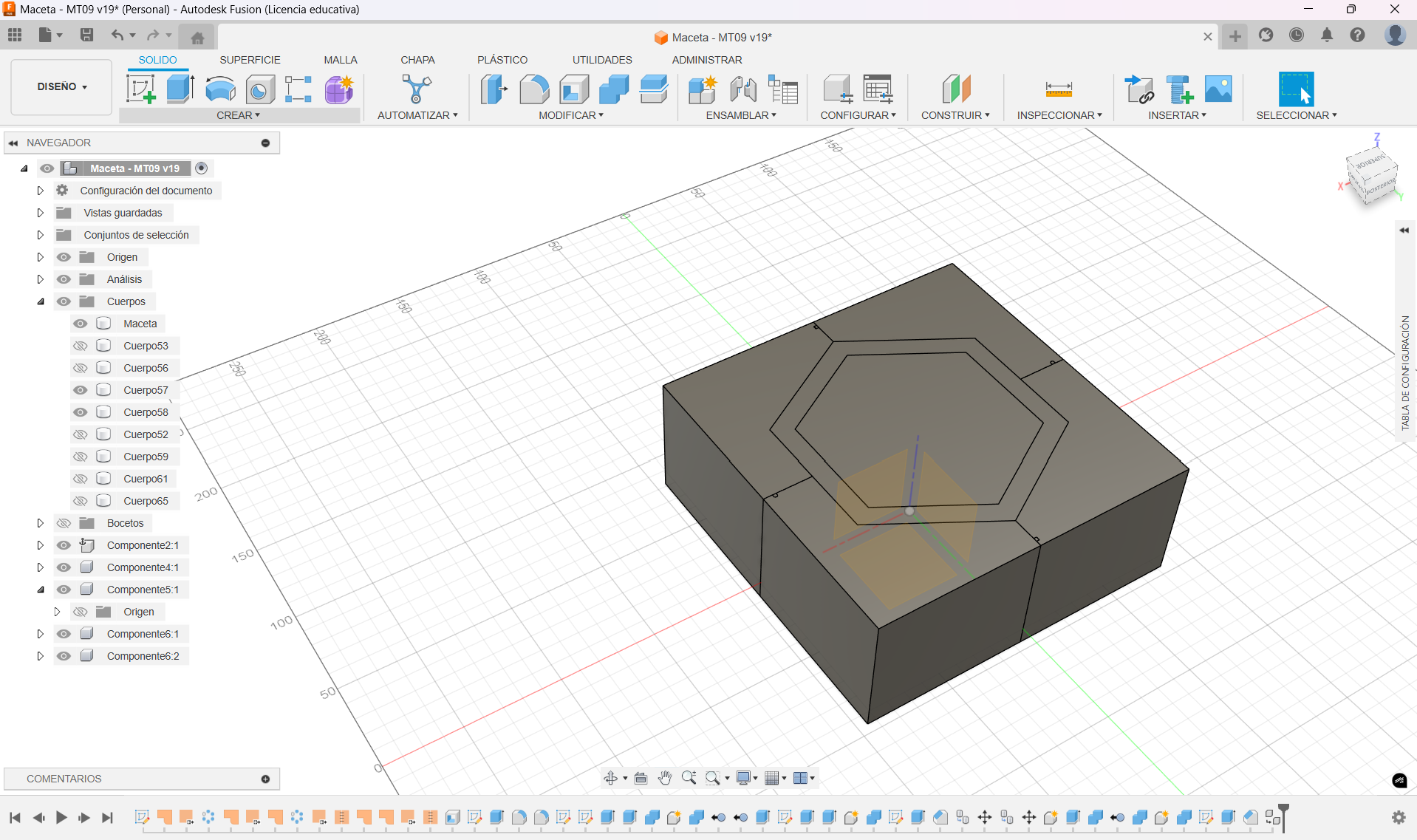This screenshot has width=1417, height=840.
Task: Collapse the Componente5:1 node
Action: pos(40,590)
